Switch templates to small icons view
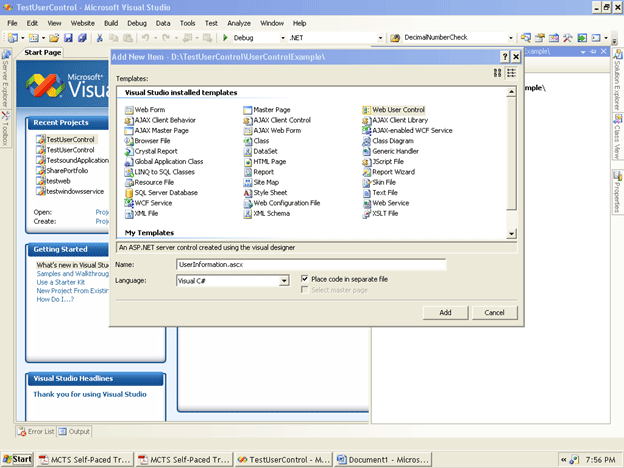This screenshot has width=624, height=468. [x=511, y=73]
